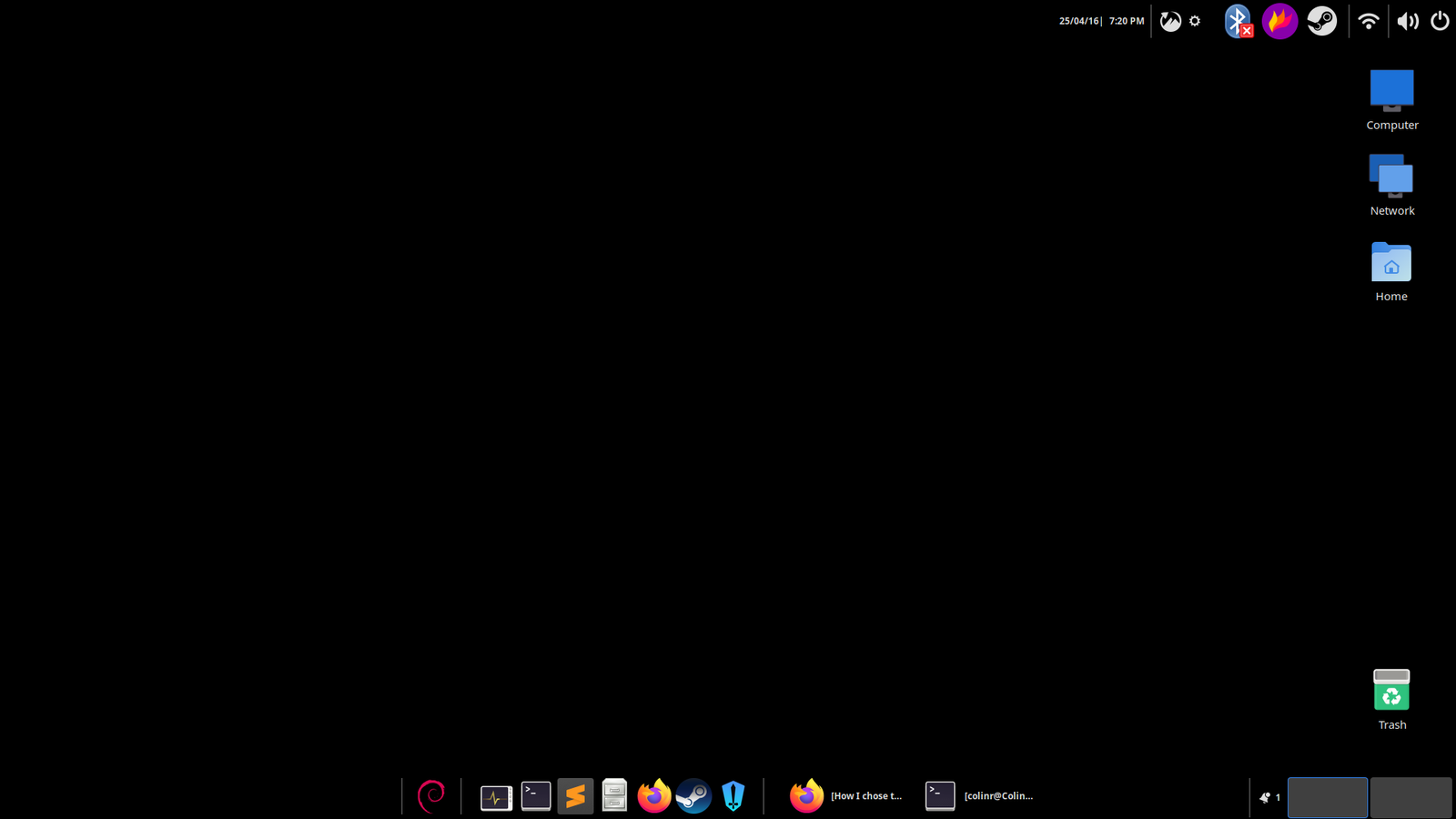Open the file manager from the taskbar
The image size is (1456, 819).
(x=614, y=795)
